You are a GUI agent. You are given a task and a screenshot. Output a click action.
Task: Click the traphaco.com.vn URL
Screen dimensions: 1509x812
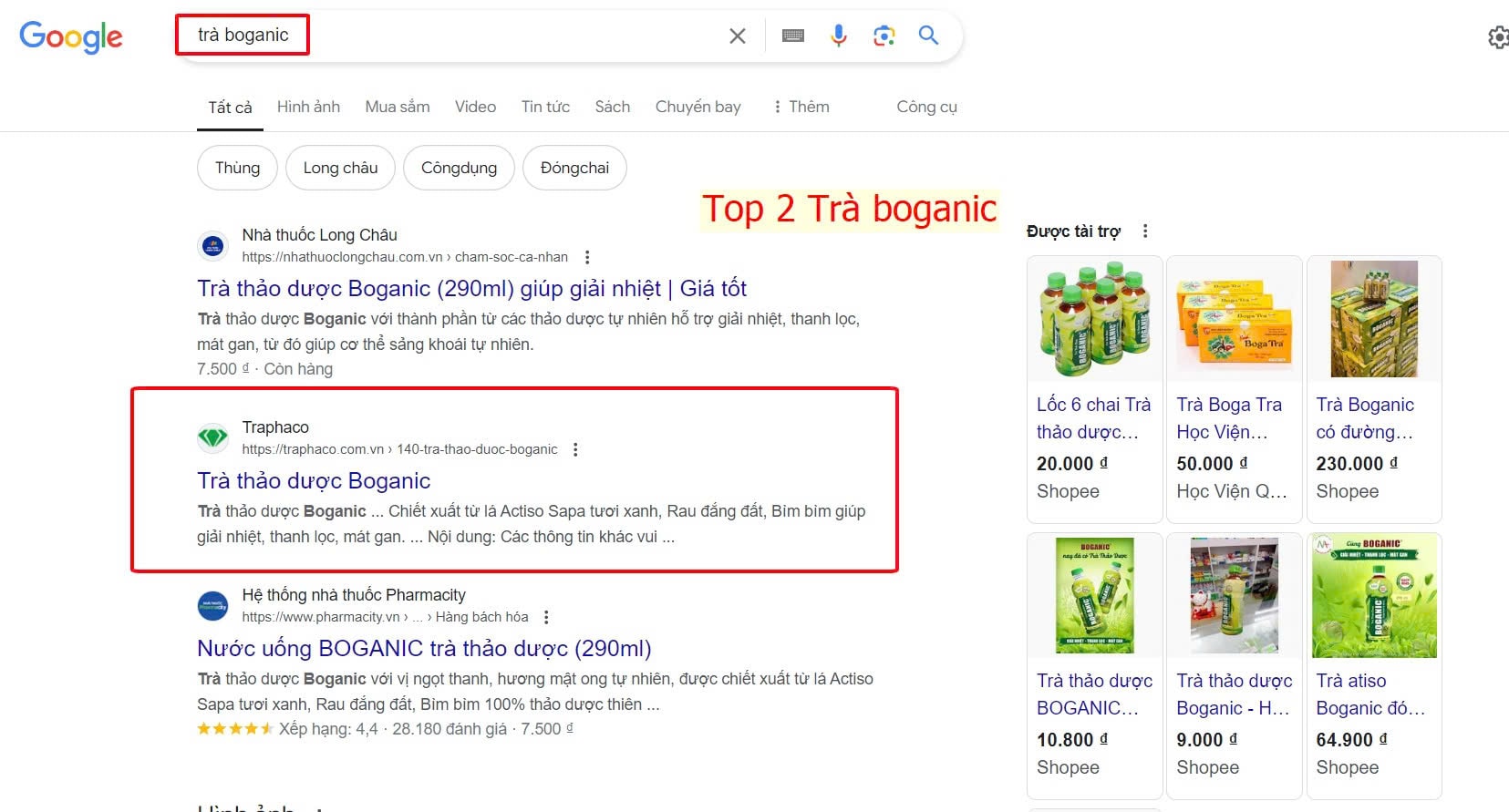click(x=399, y=449)
